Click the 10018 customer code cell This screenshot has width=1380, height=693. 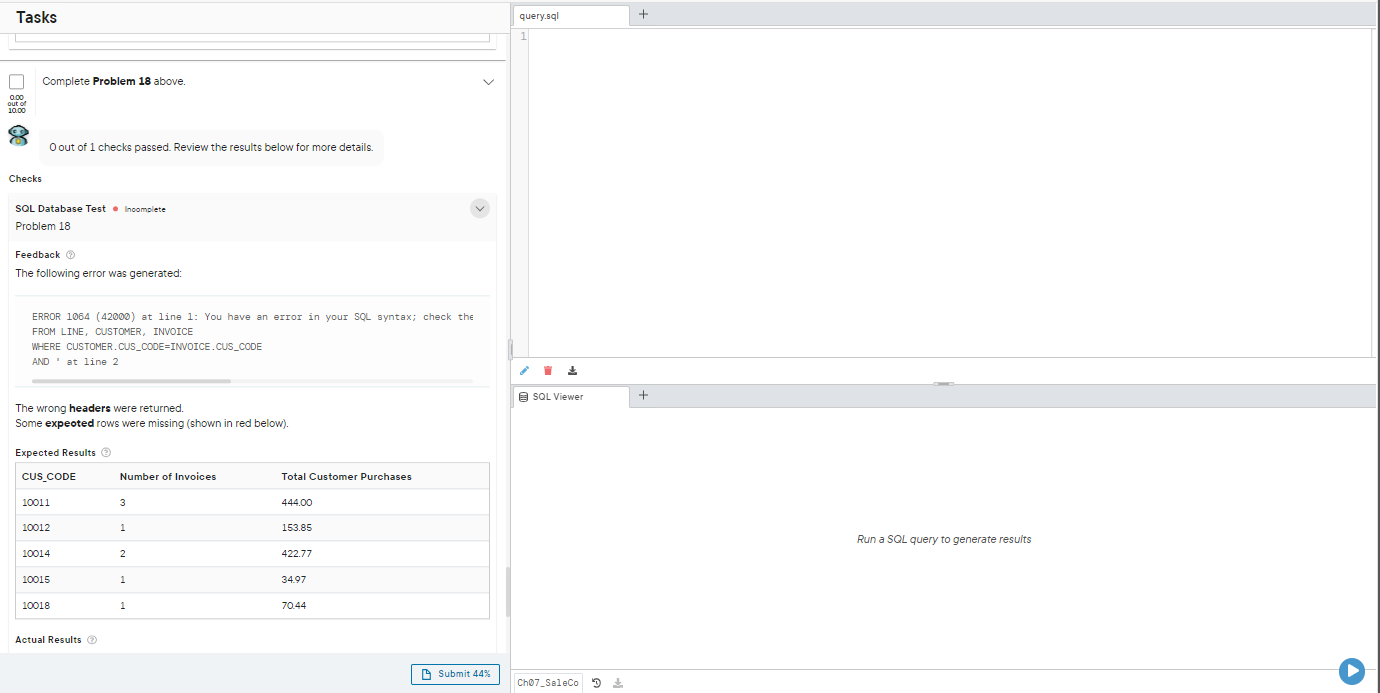(x=36, y=606)
